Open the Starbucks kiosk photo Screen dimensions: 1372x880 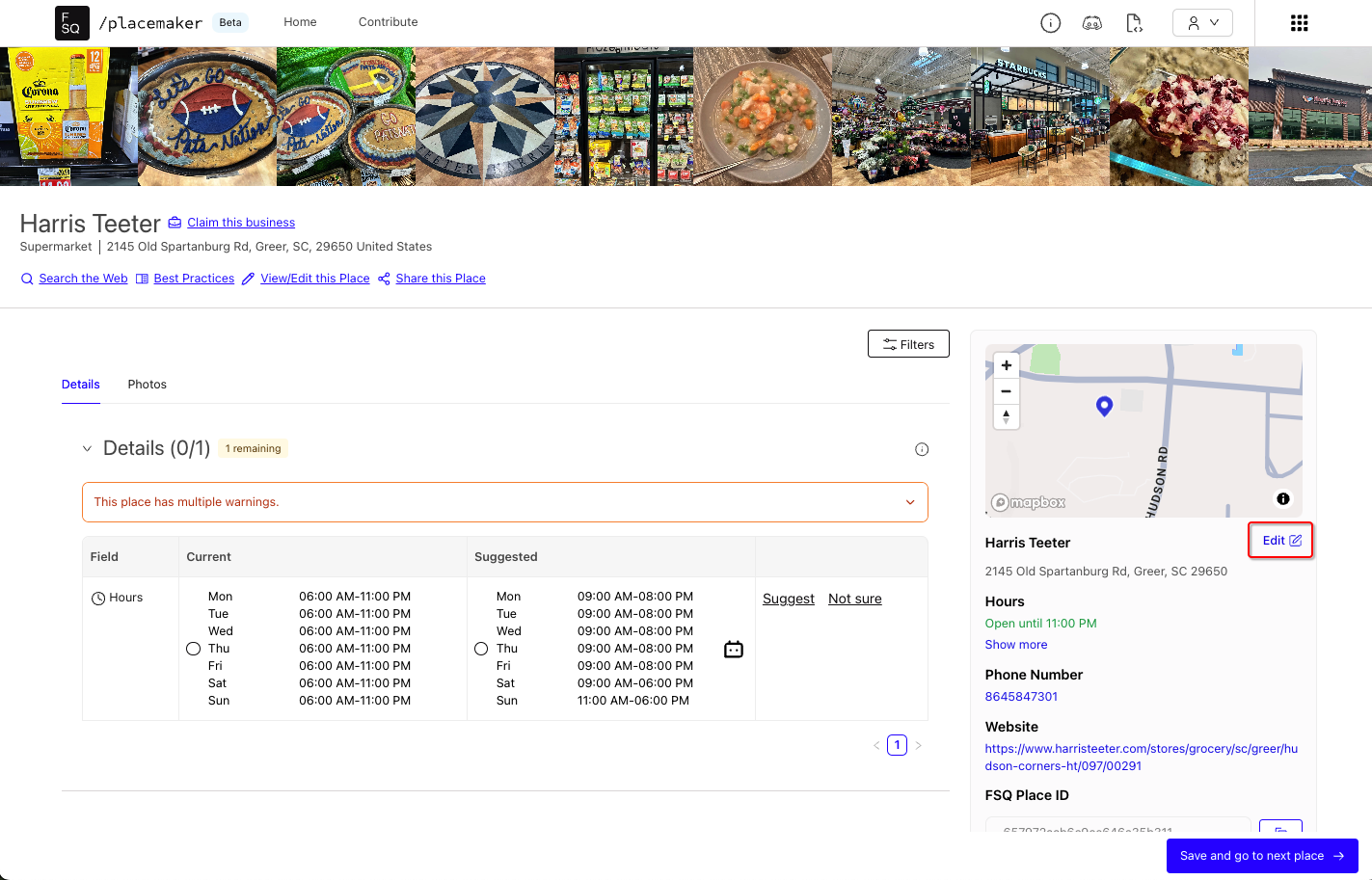(x=1040, y=117)
